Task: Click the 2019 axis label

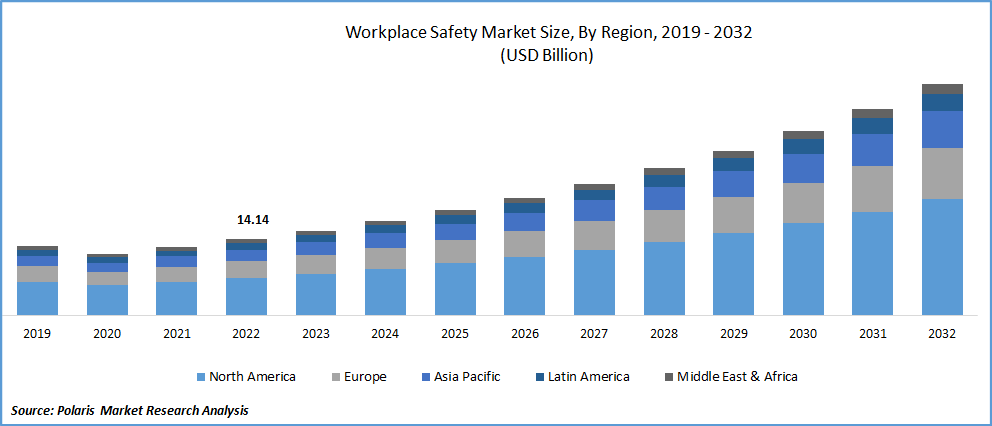Action: (37, 334)
